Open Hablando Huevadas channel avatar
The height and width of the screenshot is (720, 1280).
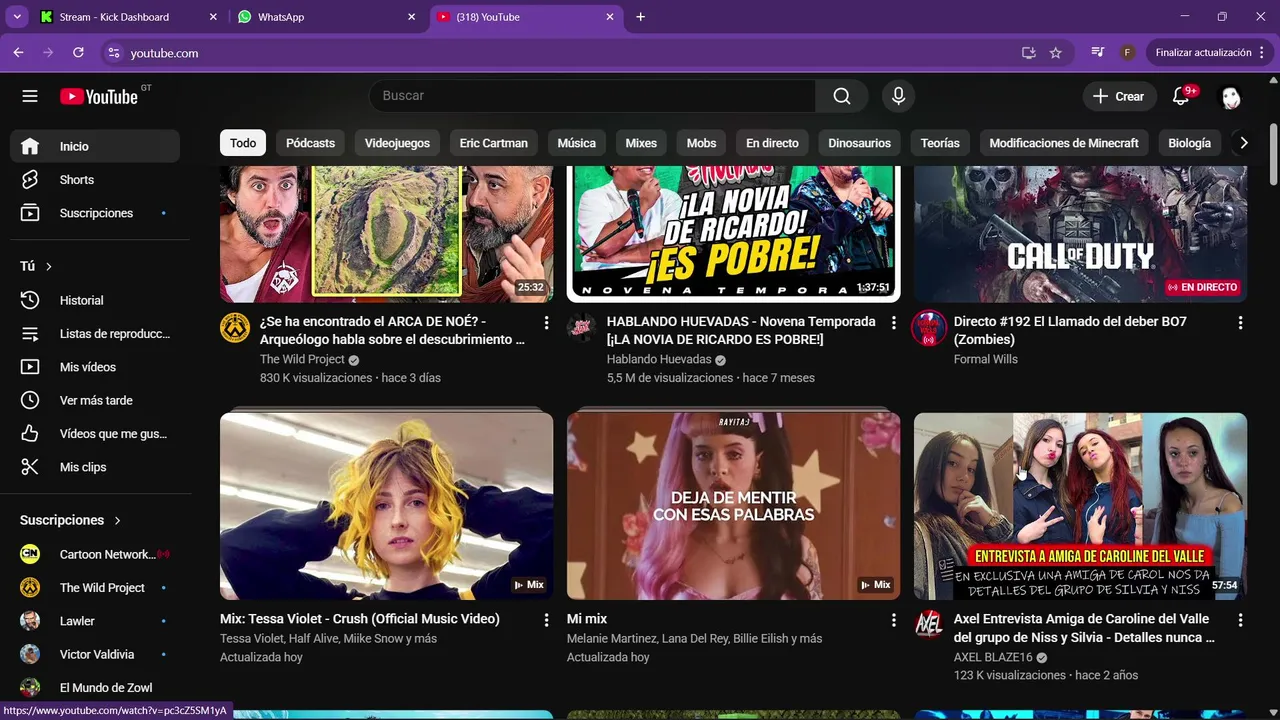coord(582,327)
